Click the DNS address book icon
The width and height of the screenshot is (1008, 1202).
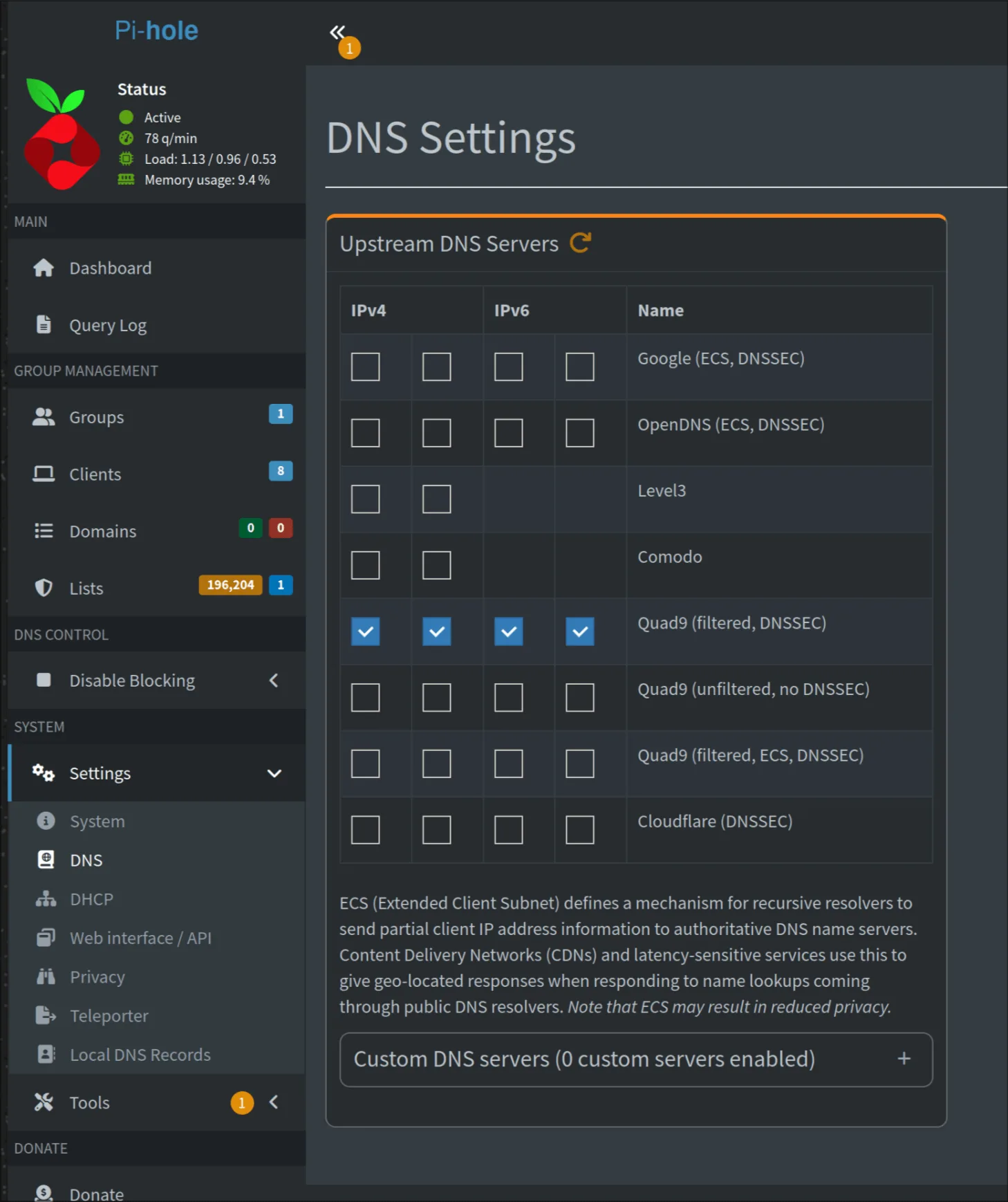click(x=46, y=860)
